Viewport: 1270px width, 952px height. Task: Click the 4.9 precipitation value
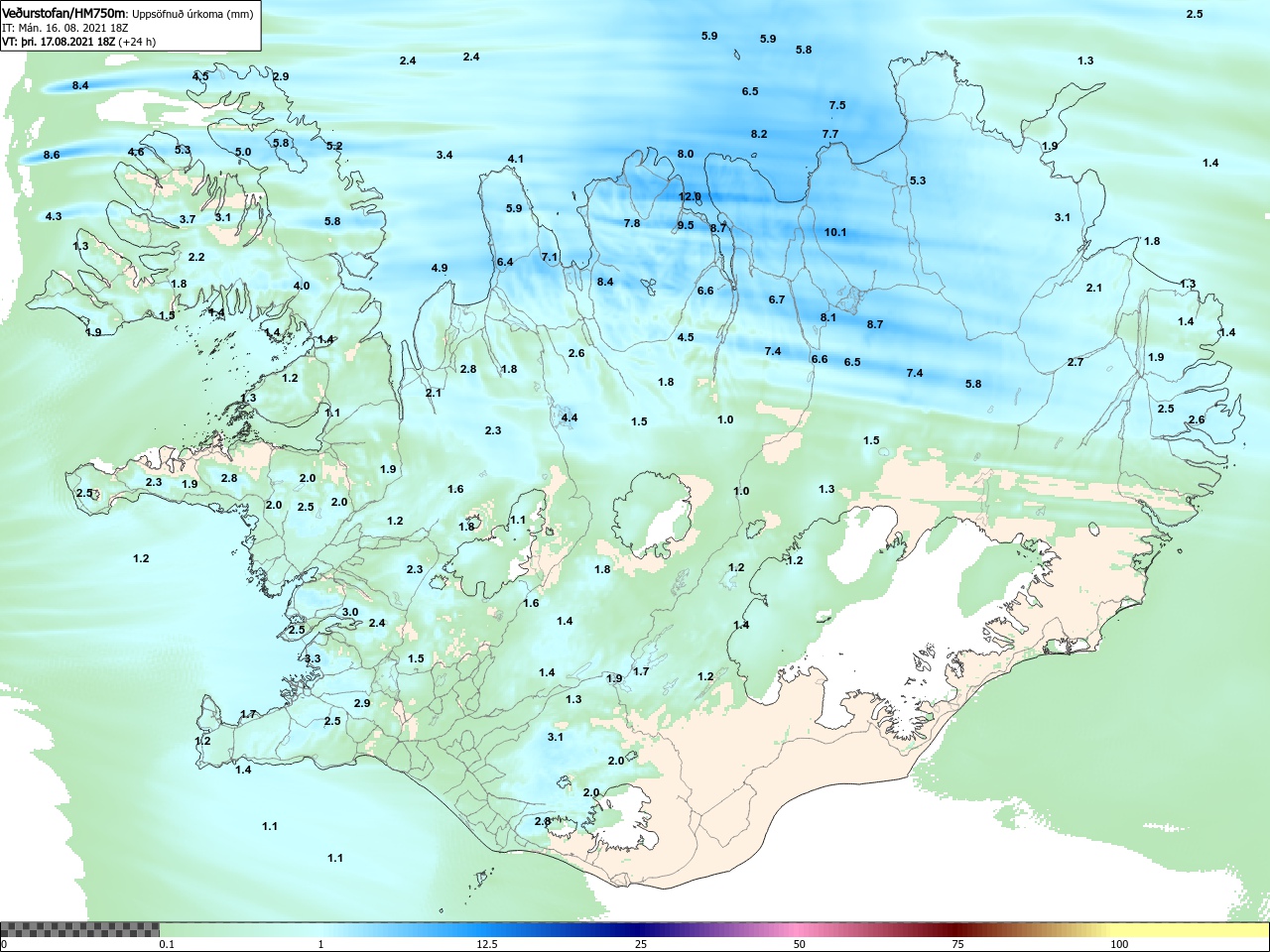pyautogui.click(x=440, y=268)
